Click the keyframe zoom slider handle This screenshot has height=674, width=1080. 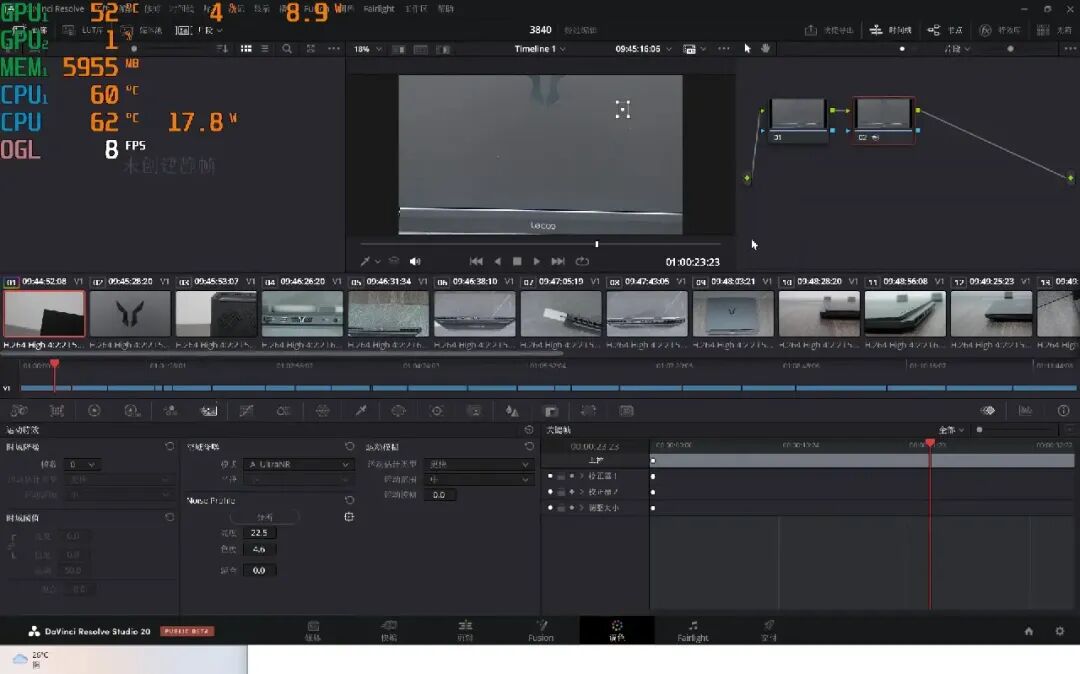[x=979, y=430]
